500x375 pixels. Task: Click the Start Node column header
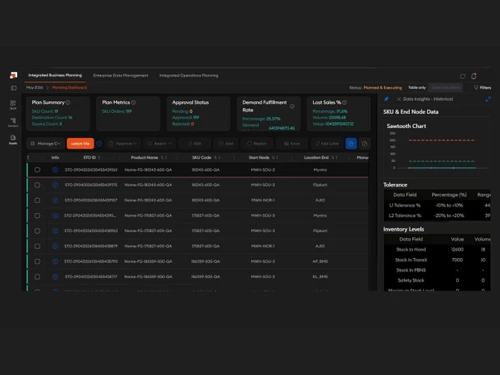point(259,157)
